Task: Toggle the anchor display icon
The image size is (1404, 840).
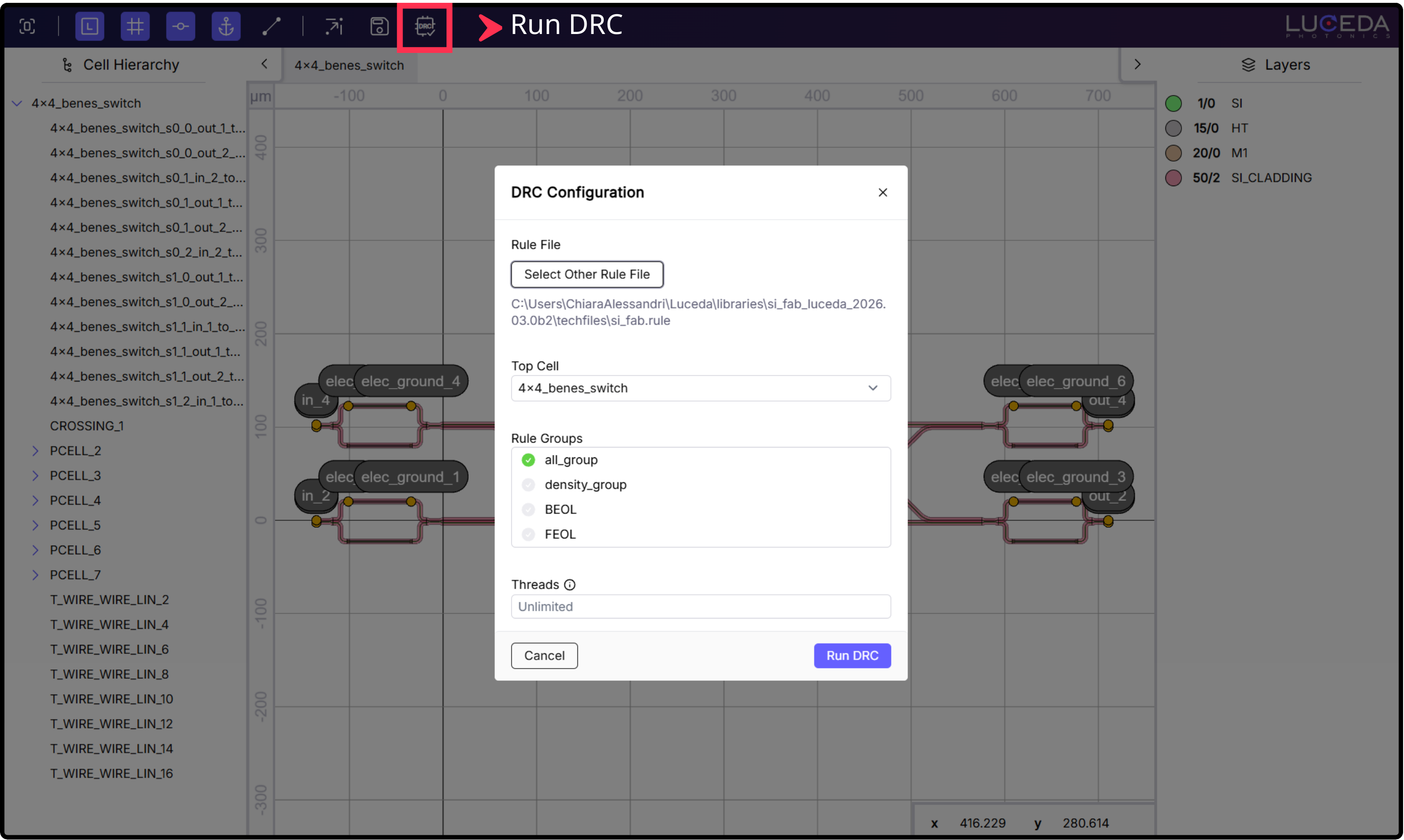Action: tap(226, 26)
